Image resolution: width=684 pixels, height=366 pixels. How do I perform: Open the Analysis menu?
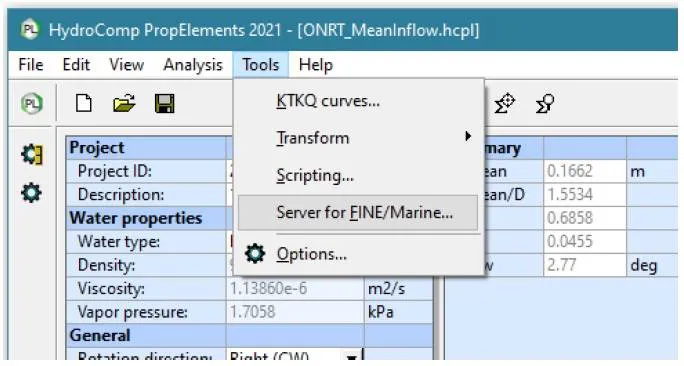[x=193, y=65]
